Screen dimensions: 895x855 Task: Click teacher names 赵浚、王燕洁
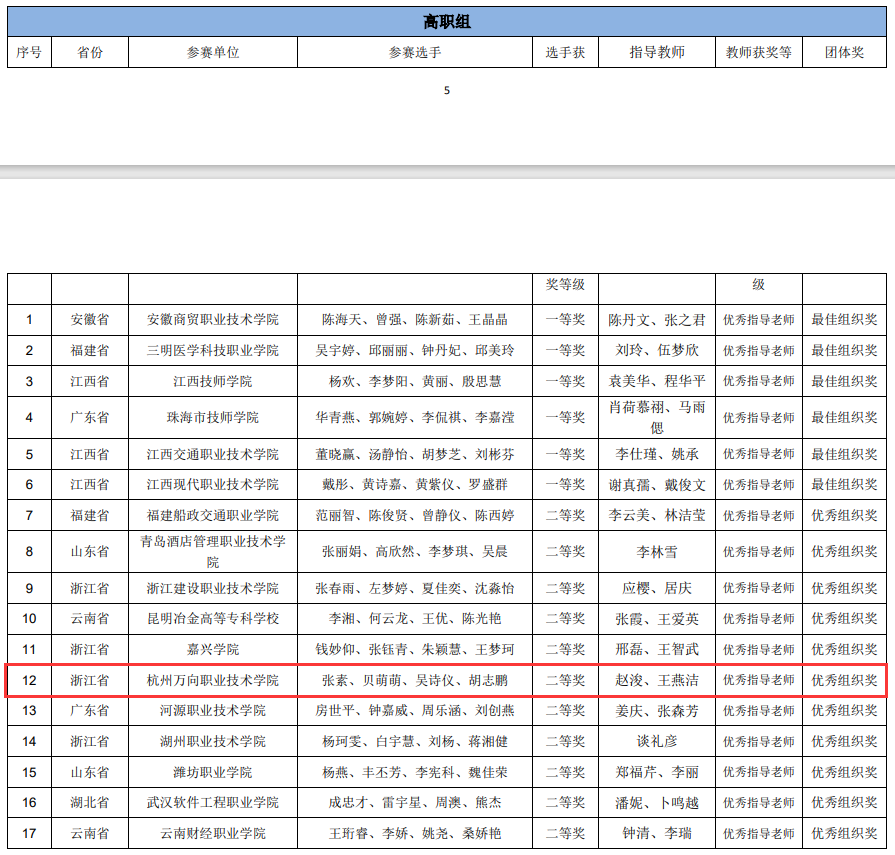(x=657, y=680)
